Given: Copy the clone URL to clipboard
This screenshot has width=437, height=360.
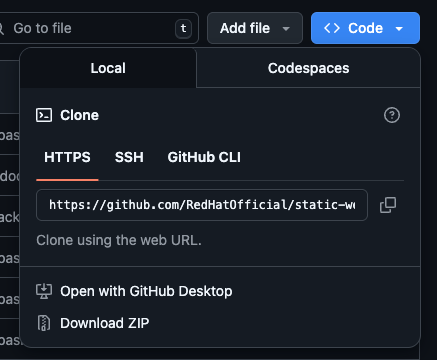Looking at the screenshot, I should (388, 205).
